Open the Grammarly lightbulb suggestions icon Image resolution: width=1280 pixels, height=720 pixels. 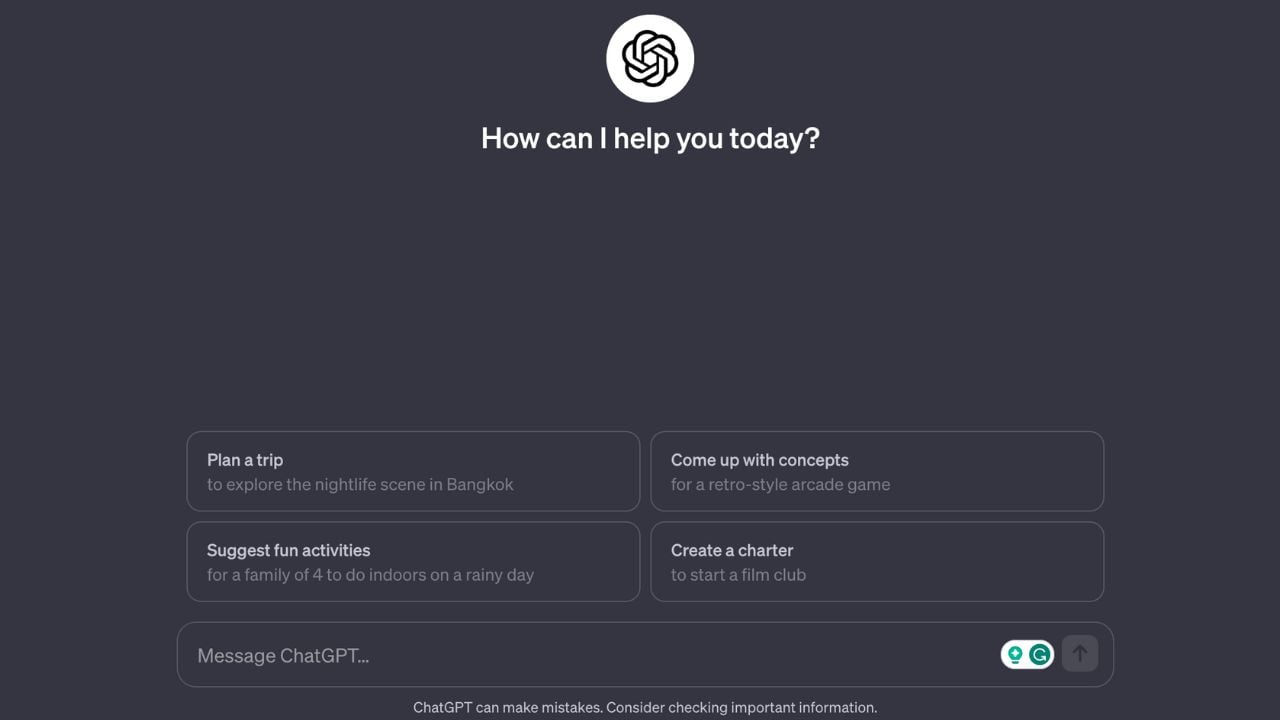pyautogui.click(x=1015, y=655)
